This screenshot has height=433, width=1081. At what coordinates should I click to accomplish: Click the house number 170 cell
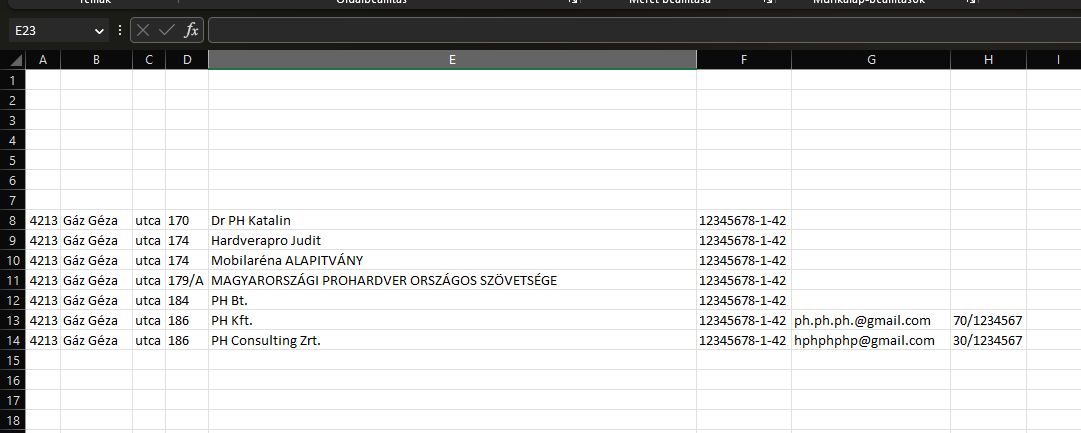coord(188,221)
